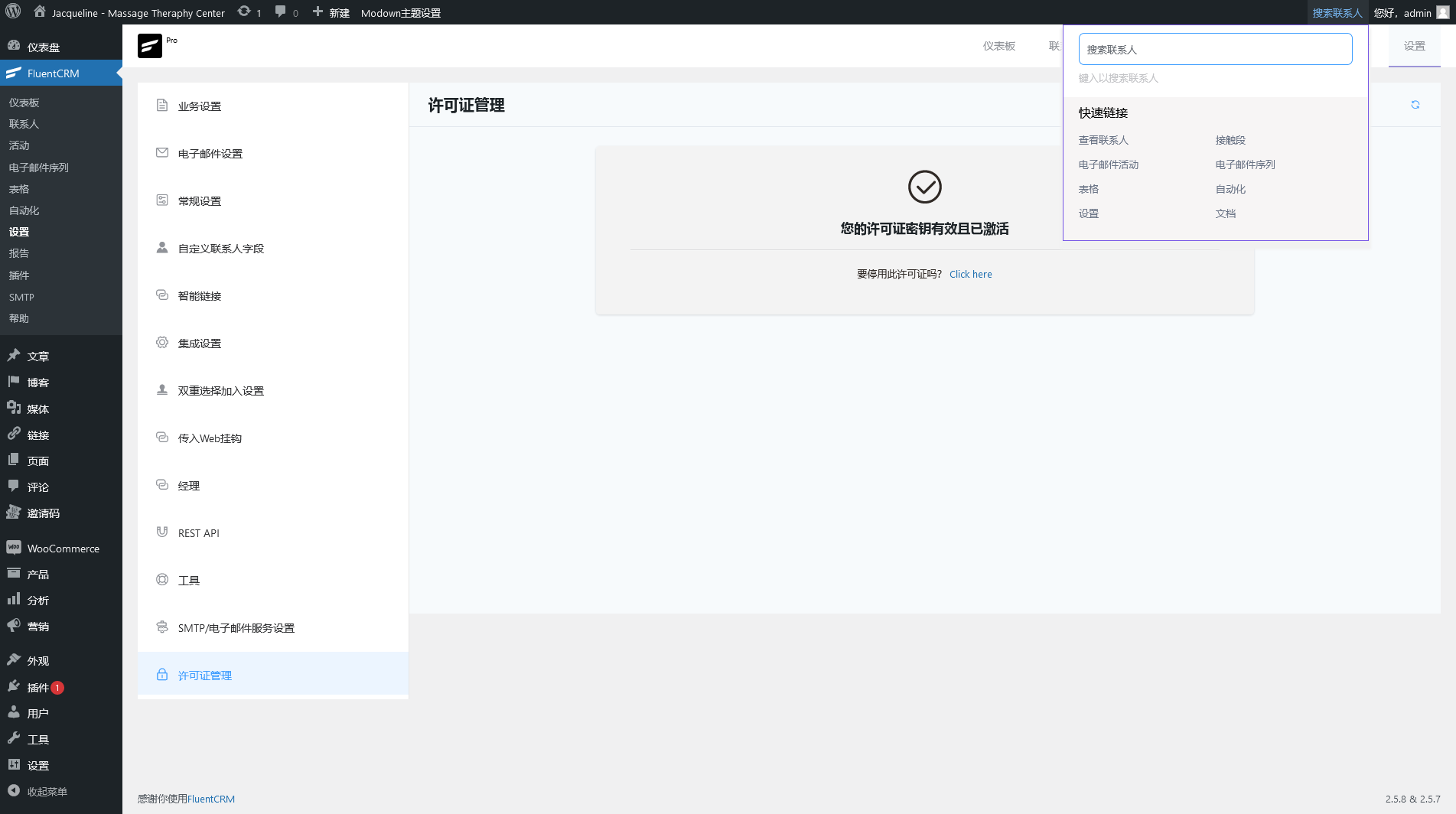The width and height of the screenshot is (1456, 814).
Task: Click the WooCommerce icon in sidebar
Action: click(x=14, y=548)
